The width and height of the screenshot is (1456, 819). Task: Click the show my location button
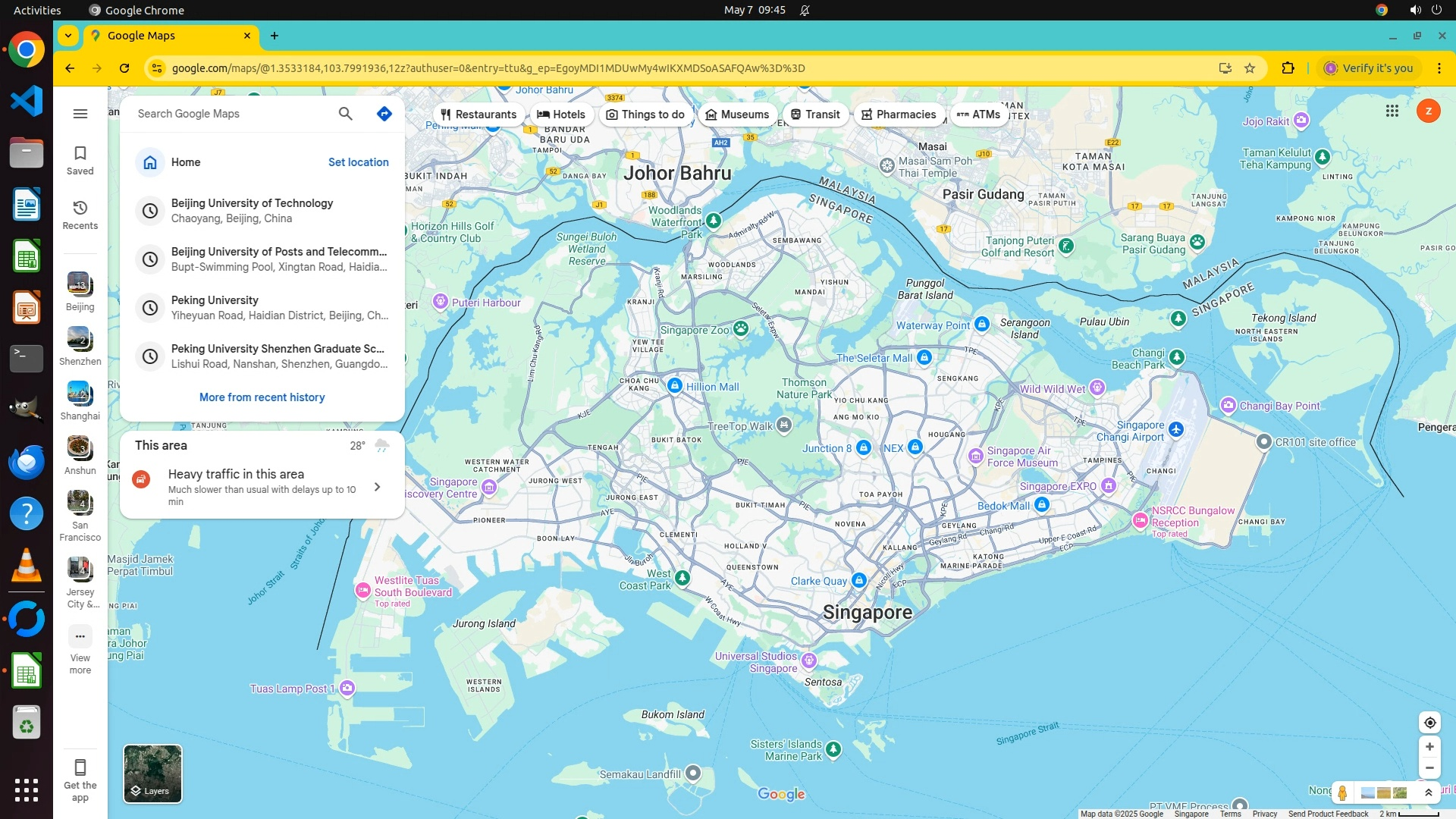click(1429, 723)
